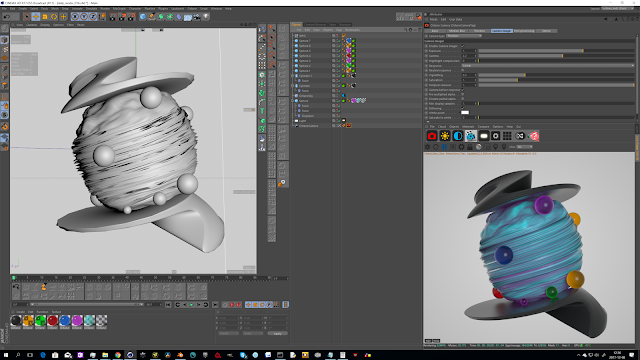Click the clay mode sphere icon

(x=478, y=147)
